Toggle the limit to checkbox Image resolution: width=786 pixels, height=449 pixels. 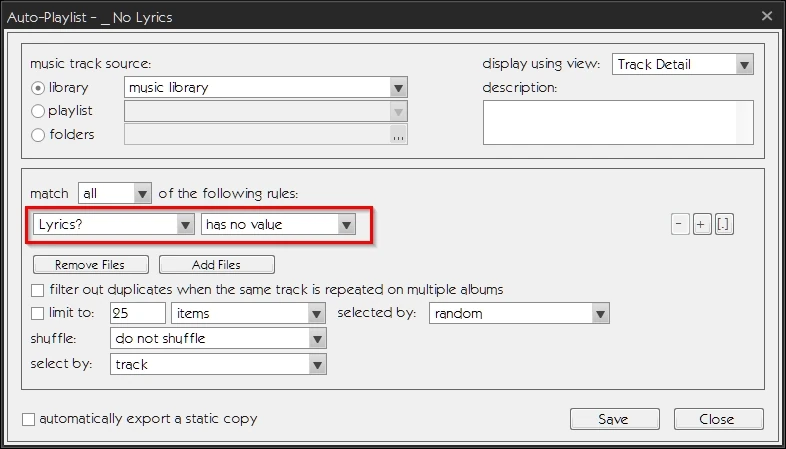pos(38,314)
